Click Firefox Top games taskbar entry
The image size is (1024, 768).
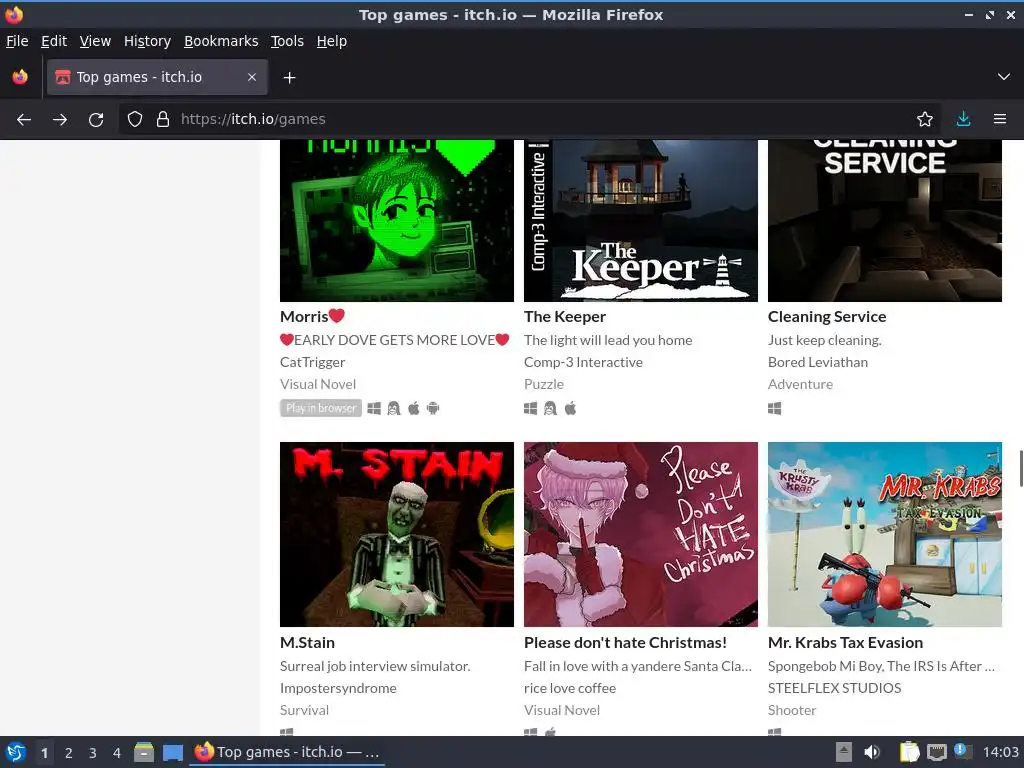click(x=287, y=752)
